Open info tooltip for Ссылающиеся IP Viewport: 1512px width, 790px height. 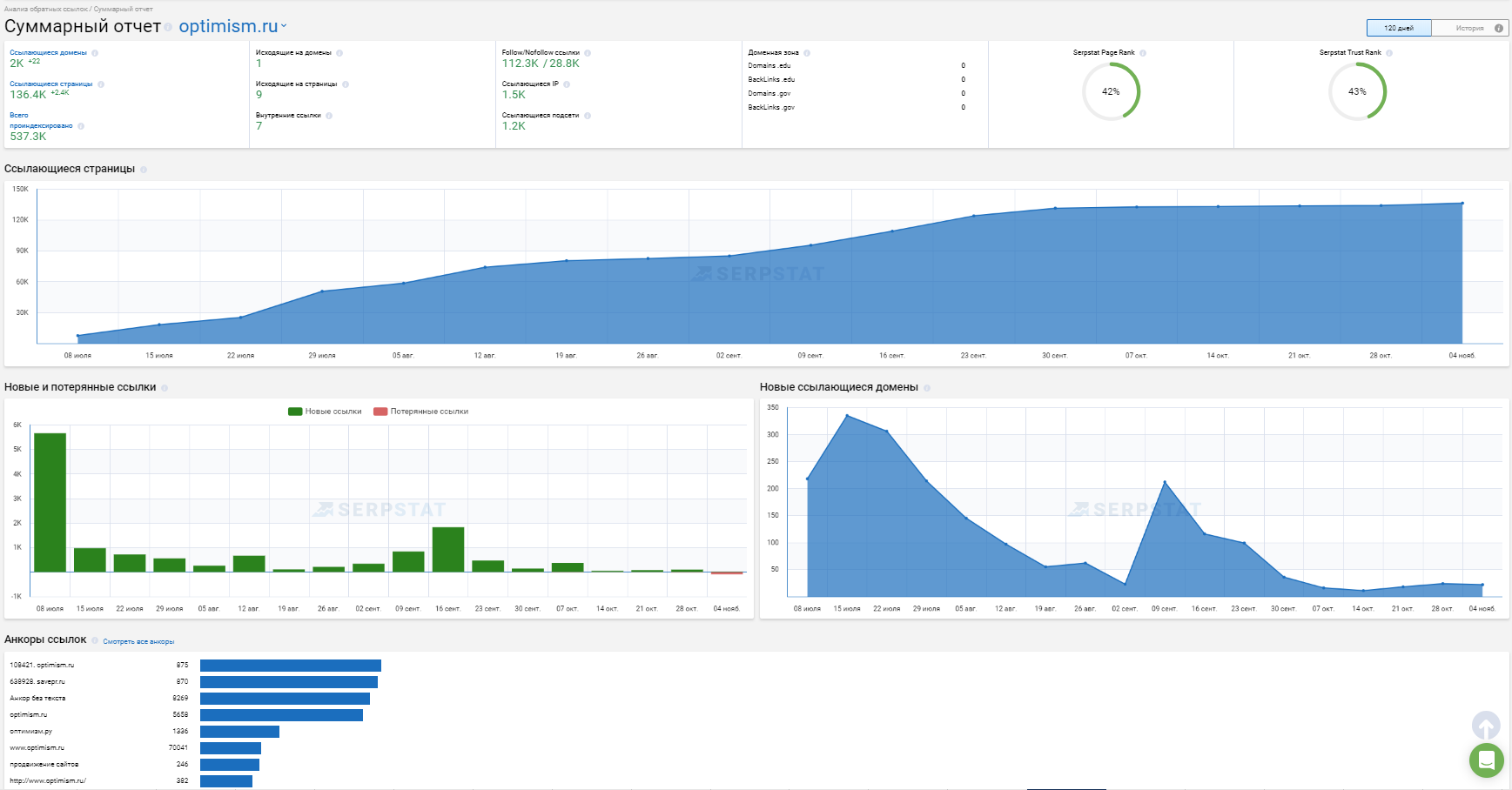coord(567,84)
